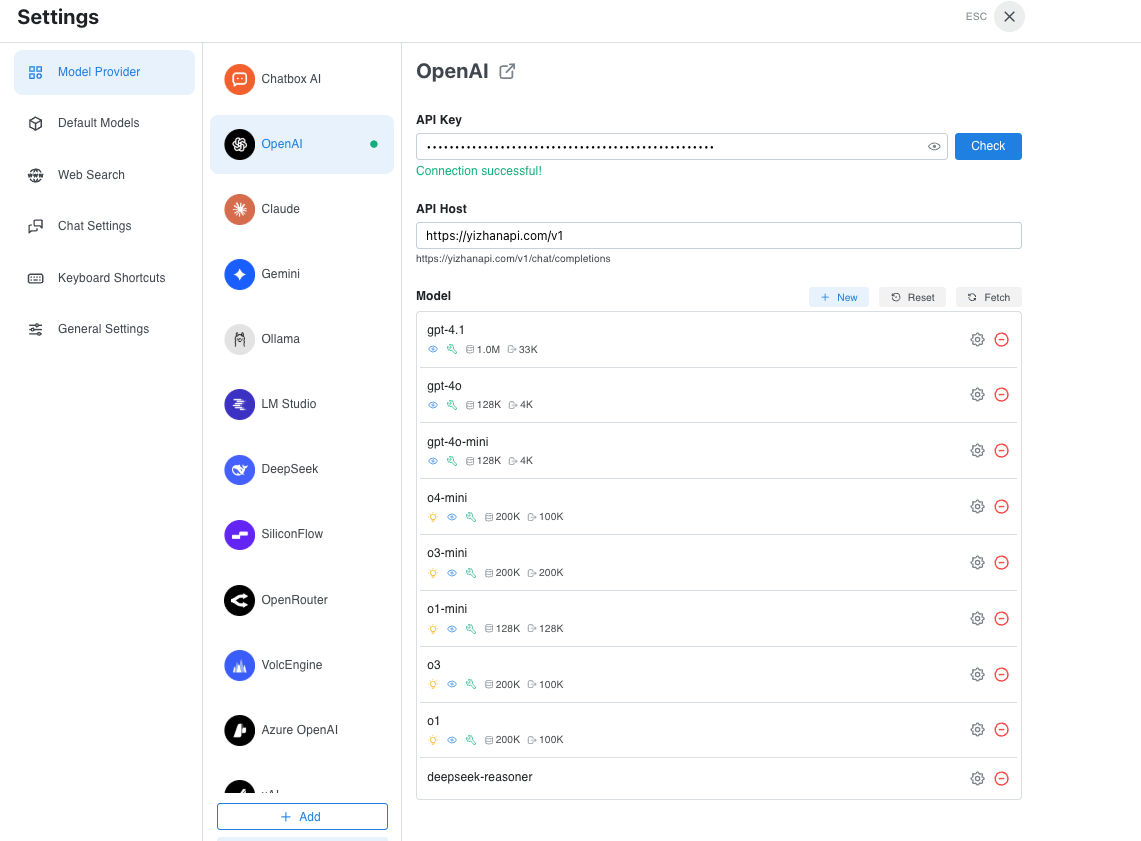1141x841 pixels.
Task: Click the o1-mini model name
Action: coord(447,609)
